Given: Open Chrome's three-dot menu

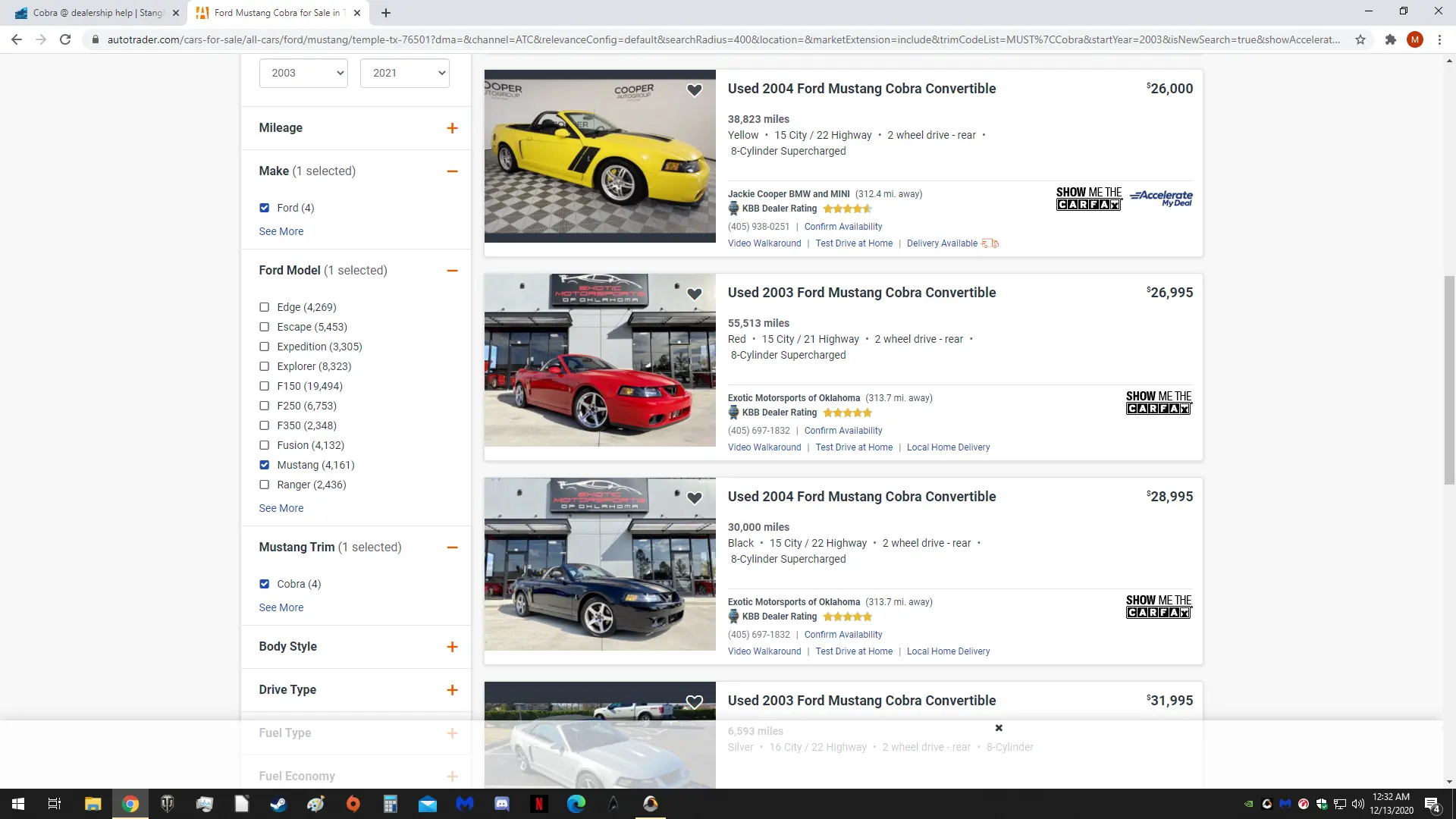Looking at the screenshot, I should pos(1439,39).
